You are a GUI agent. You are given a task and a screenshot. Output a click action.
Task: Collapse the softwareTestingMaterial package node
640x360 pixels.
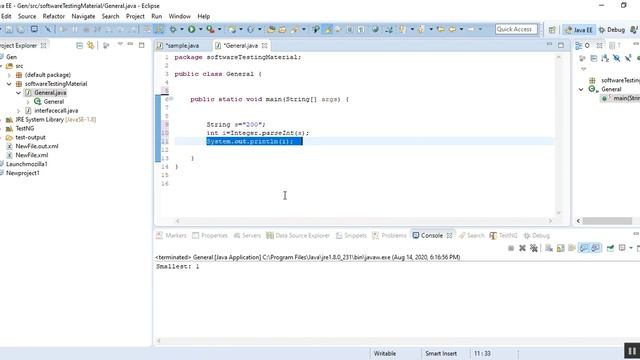9,84
